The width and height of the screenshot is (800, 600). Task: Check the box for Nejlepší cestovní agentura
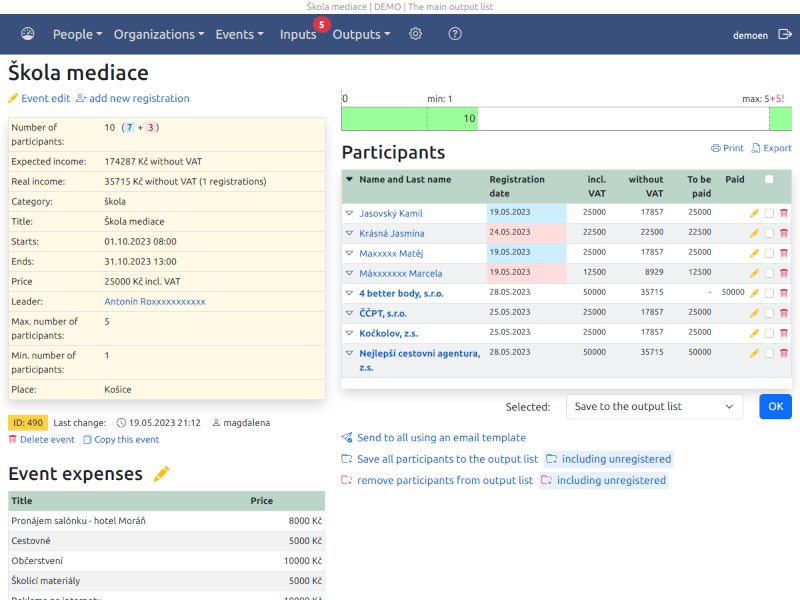point(769,353)
